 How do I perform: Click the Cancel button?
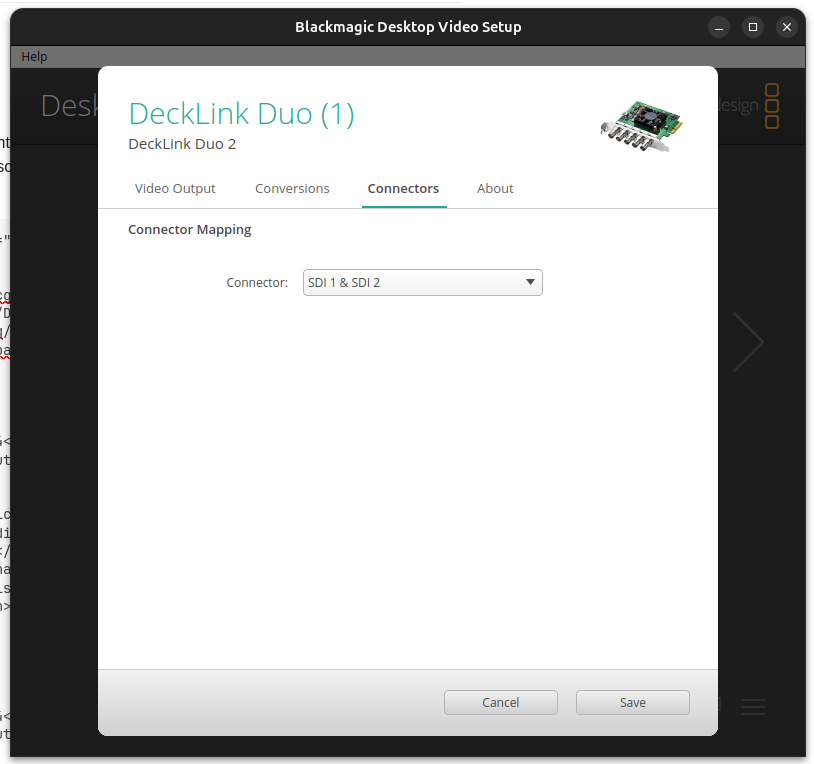[500, 703]
